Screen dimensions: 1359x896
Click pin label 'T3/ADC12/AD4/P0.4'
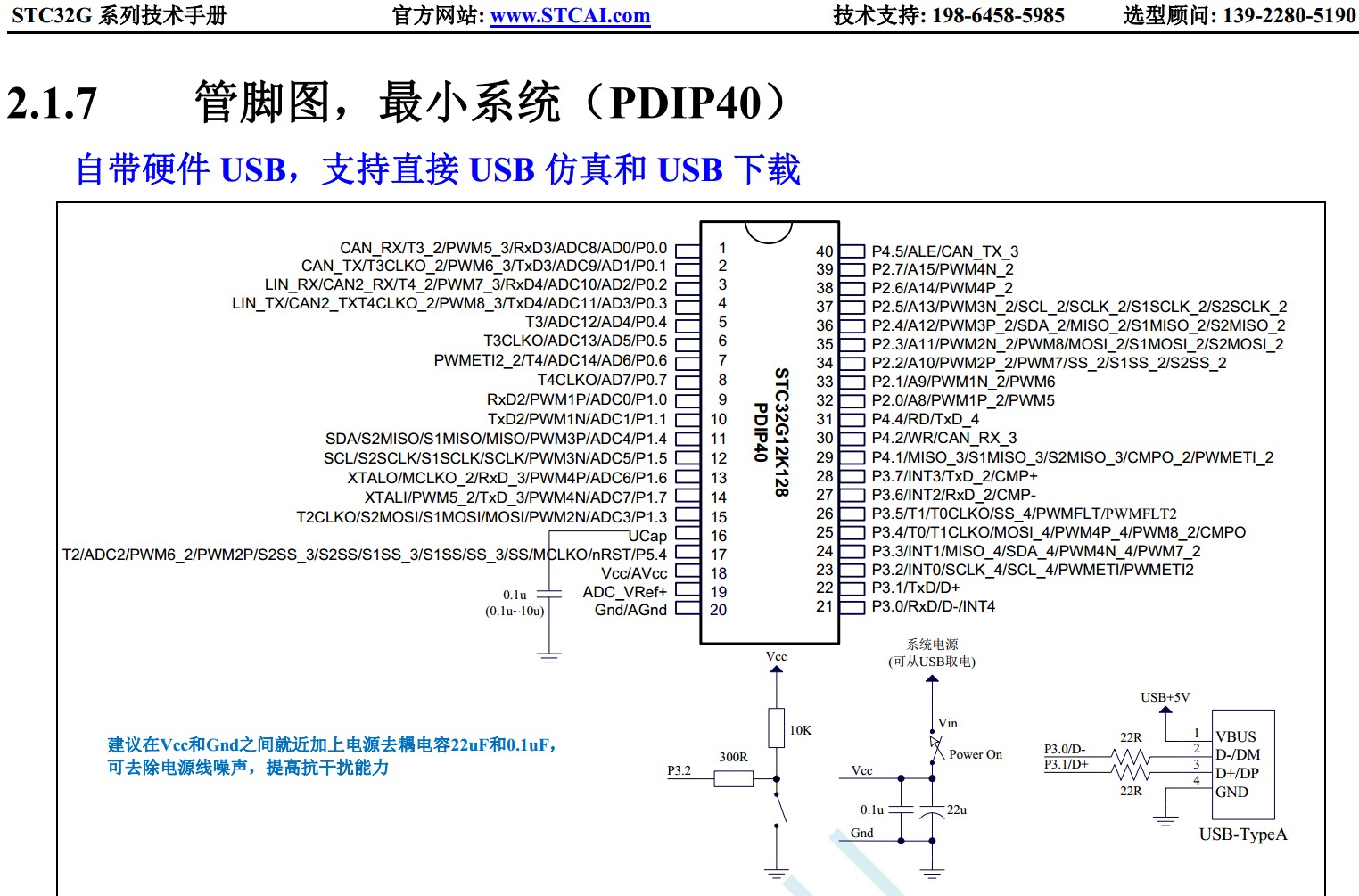(596, 322)
